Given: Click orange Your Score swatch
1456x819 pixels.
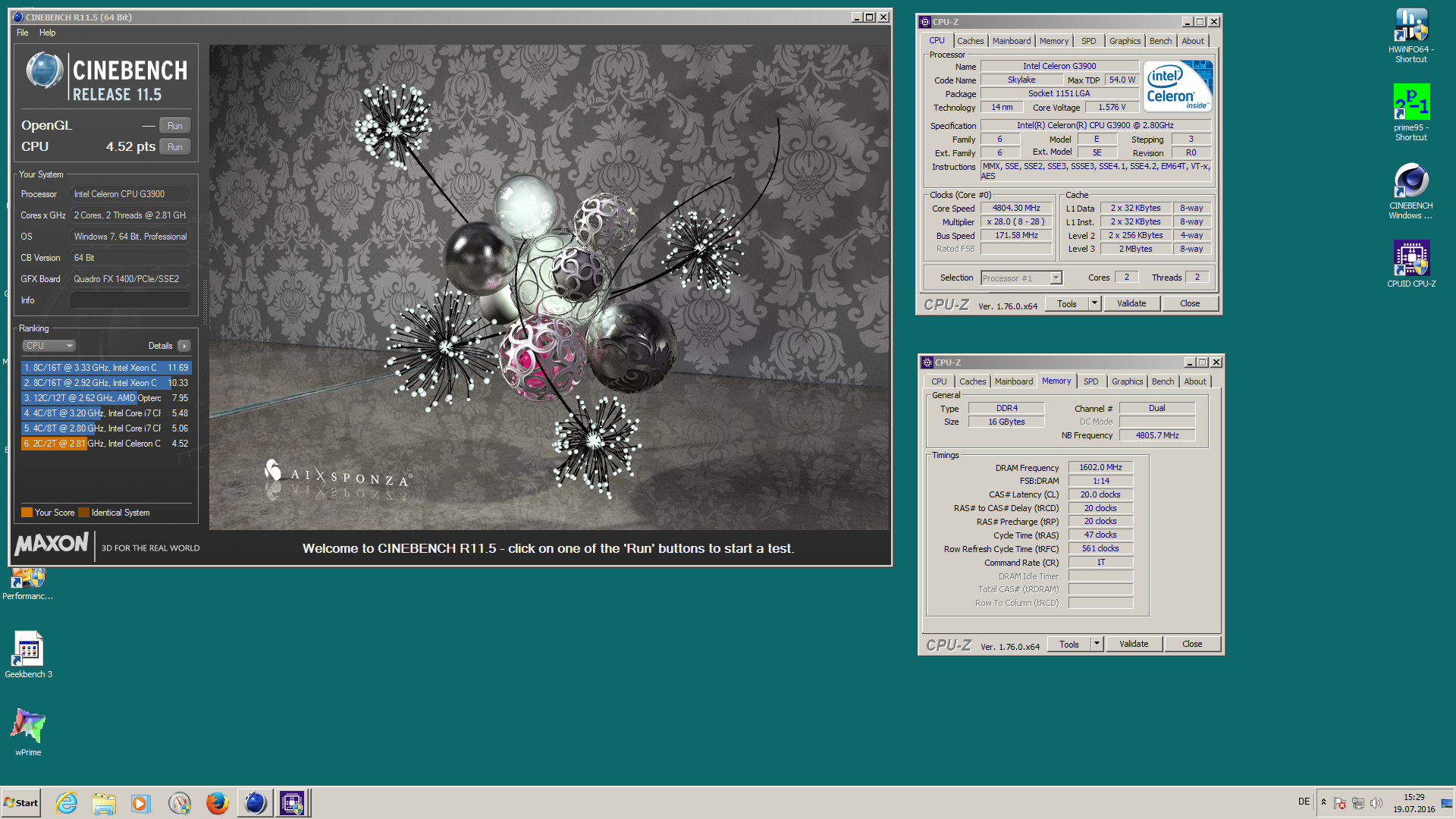Looking at the screenshot, I should pos(27,513).
